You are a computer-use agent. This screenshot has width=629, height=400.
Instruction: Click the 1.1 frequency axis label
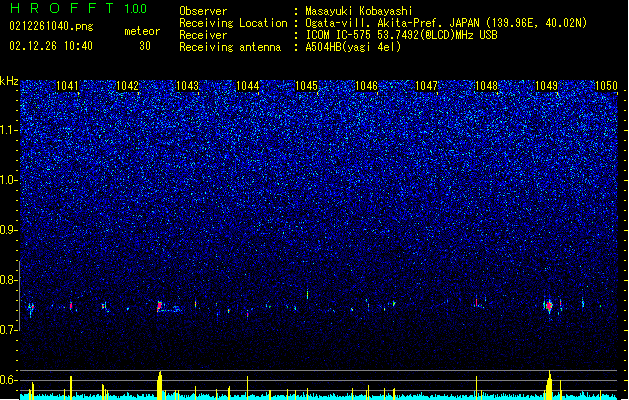tap(8, 130)
